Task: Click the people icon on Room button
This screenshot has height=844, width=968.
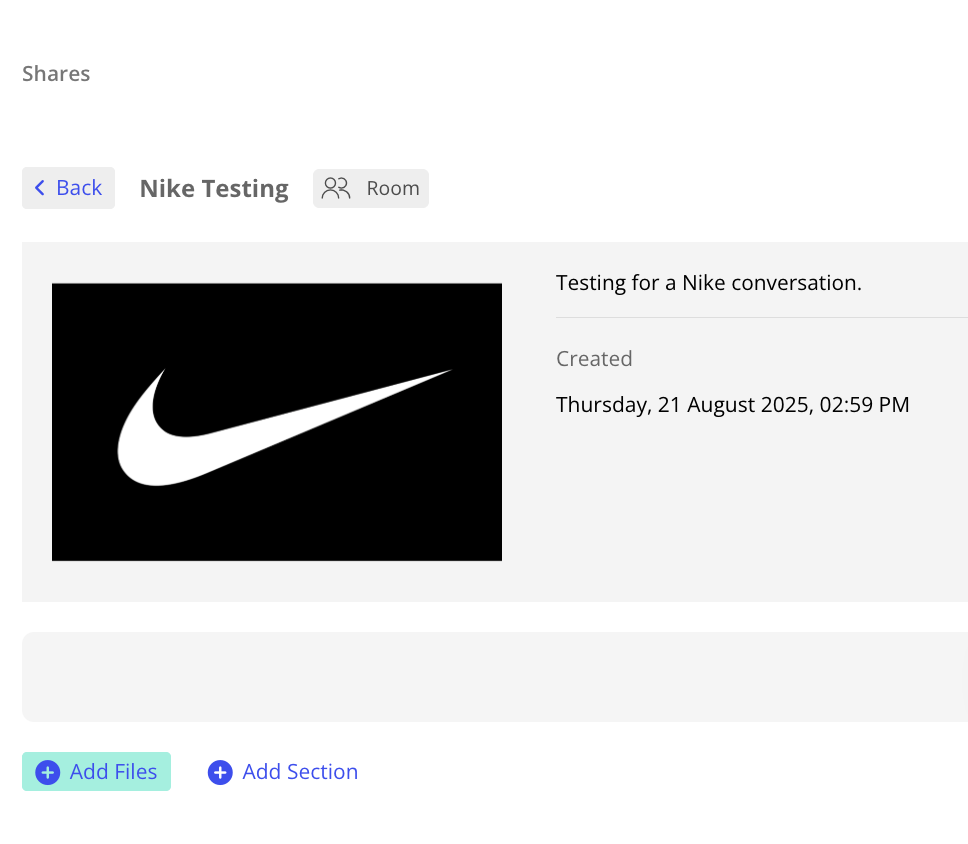Action: point(335,188)
